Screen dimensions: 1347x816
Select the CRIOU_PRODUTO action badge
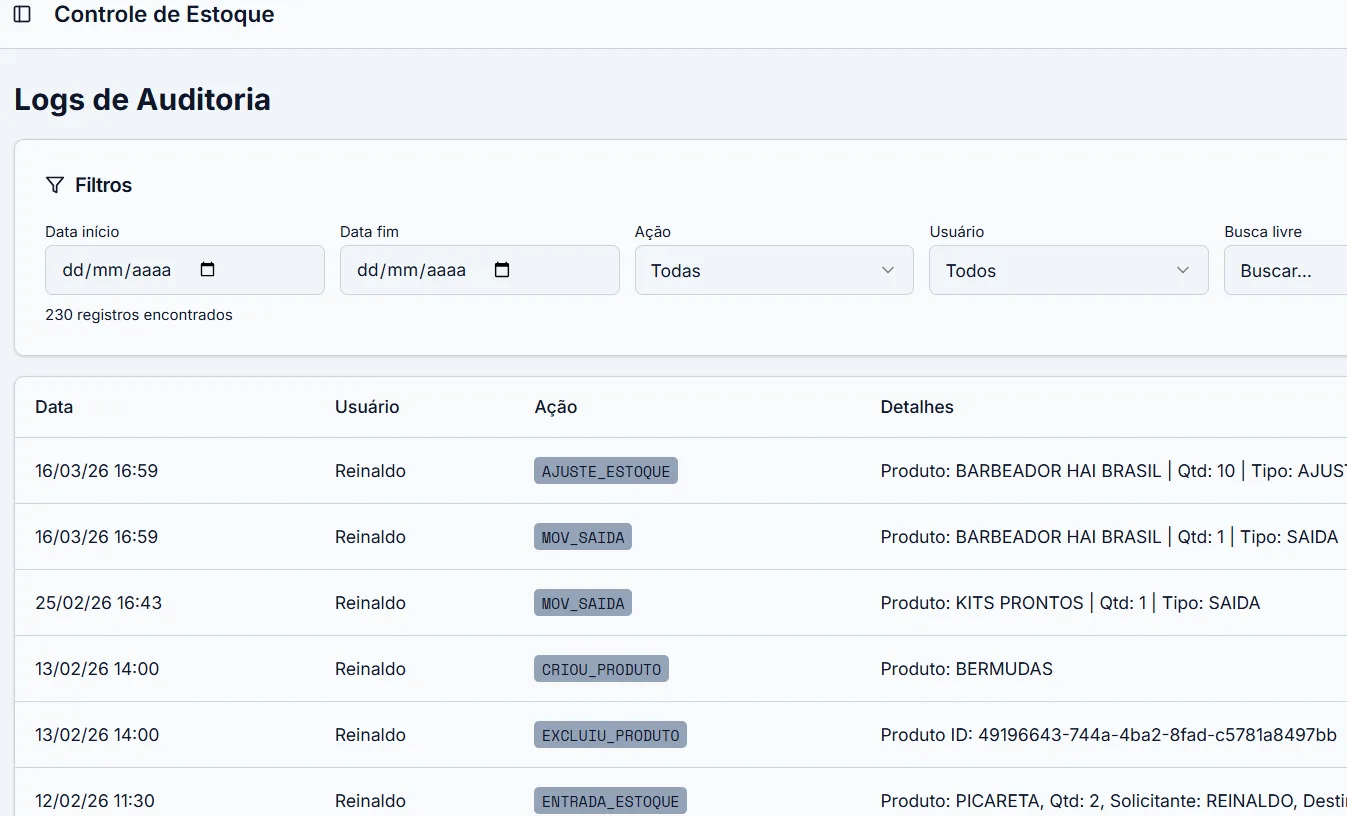click(601, 669)
